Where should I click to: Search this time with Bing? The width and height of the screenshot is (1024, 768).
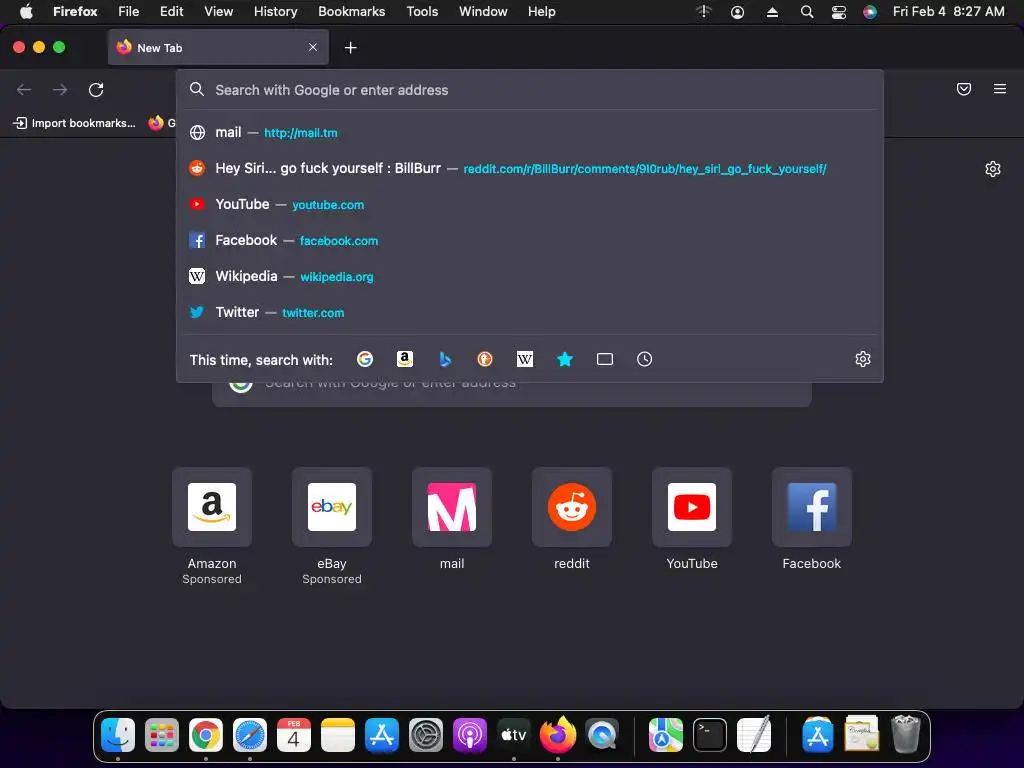pyautogui.click(x=445, y=359)
